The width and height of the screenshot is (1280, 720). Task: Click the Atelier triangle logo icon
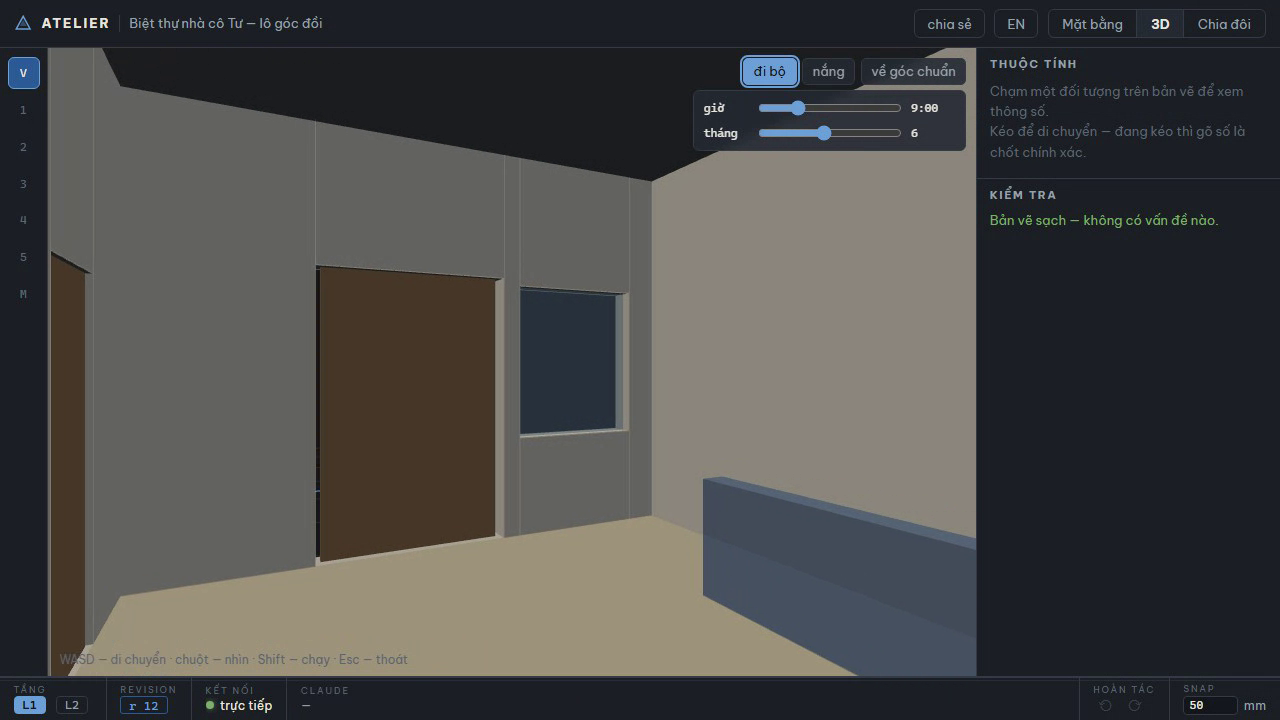[x=23, y=23]
